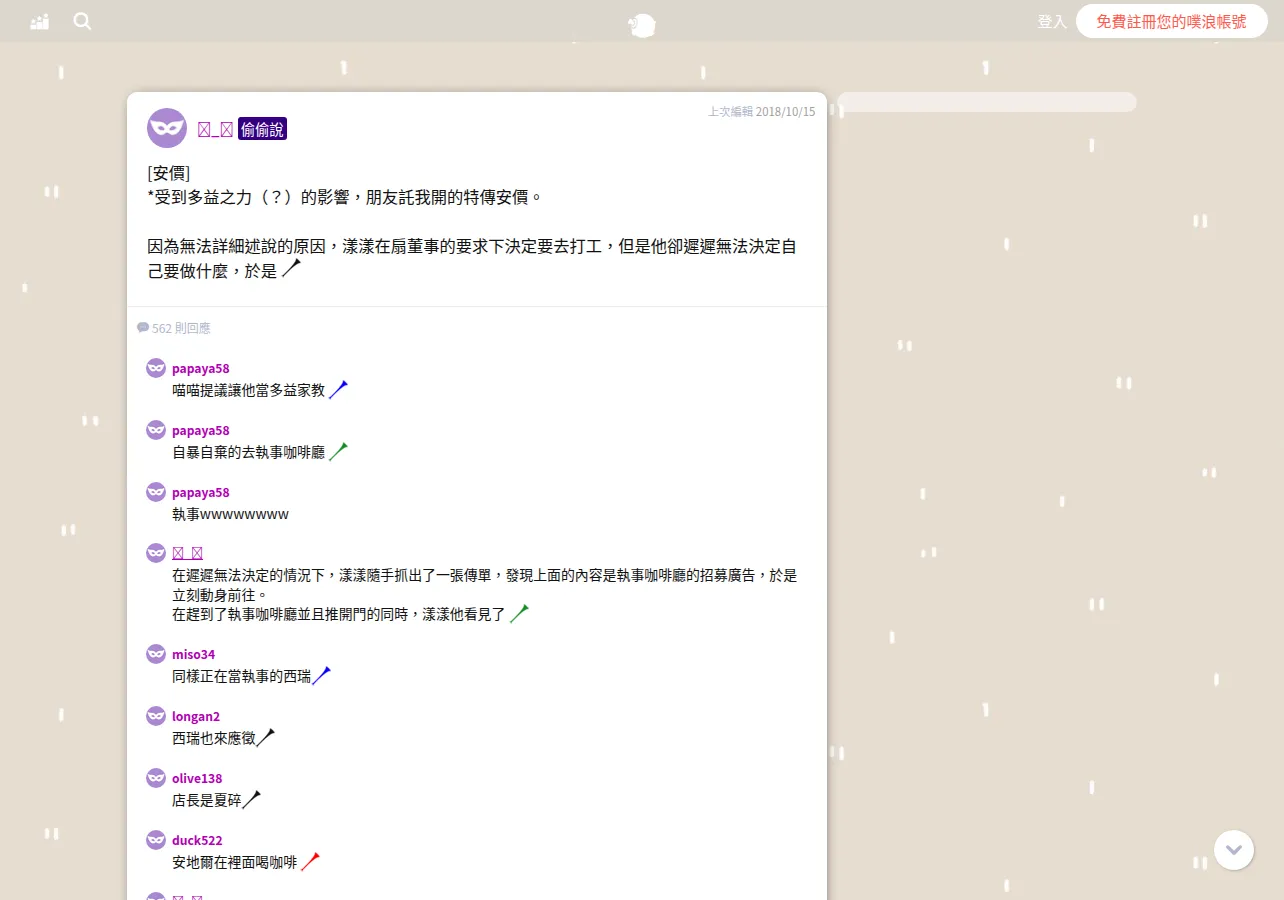Click avatar of papaya58 on 自暴自棄 reply
The image size is (1284, 900).
156,430
